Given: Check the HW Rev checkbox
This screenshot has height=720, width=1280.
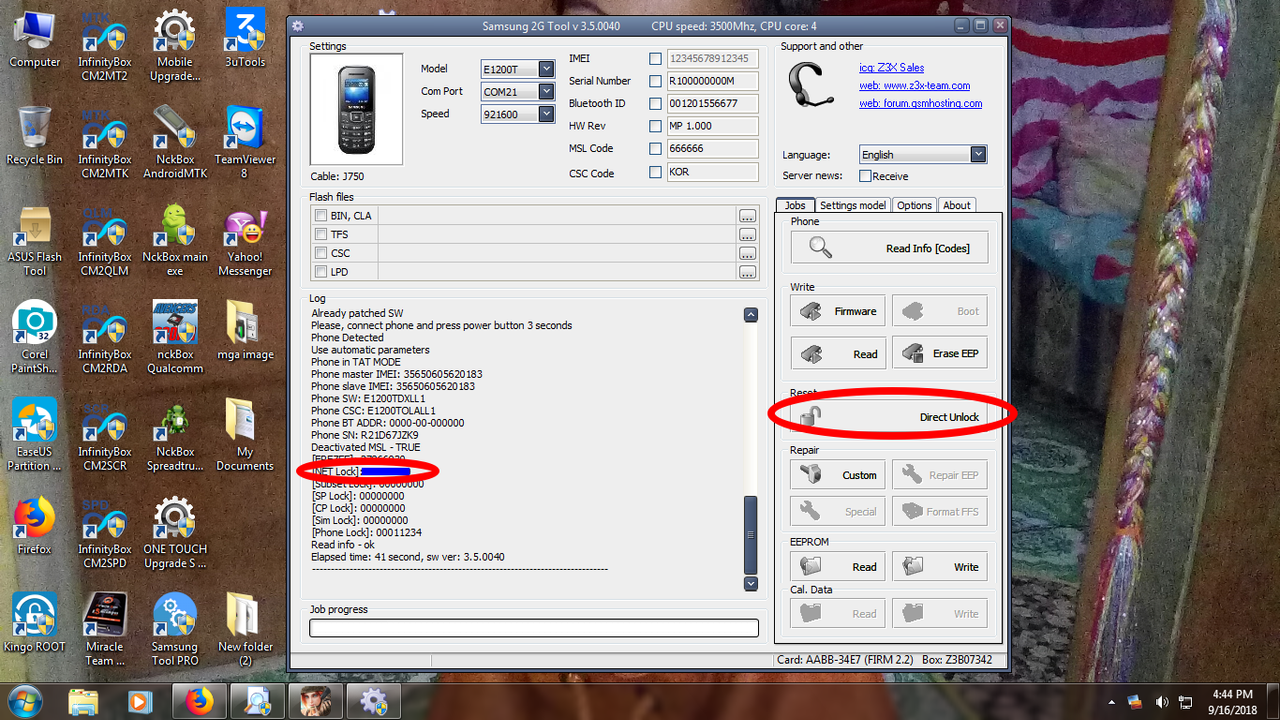Looking at the screenshot, I should pos(655,126).
